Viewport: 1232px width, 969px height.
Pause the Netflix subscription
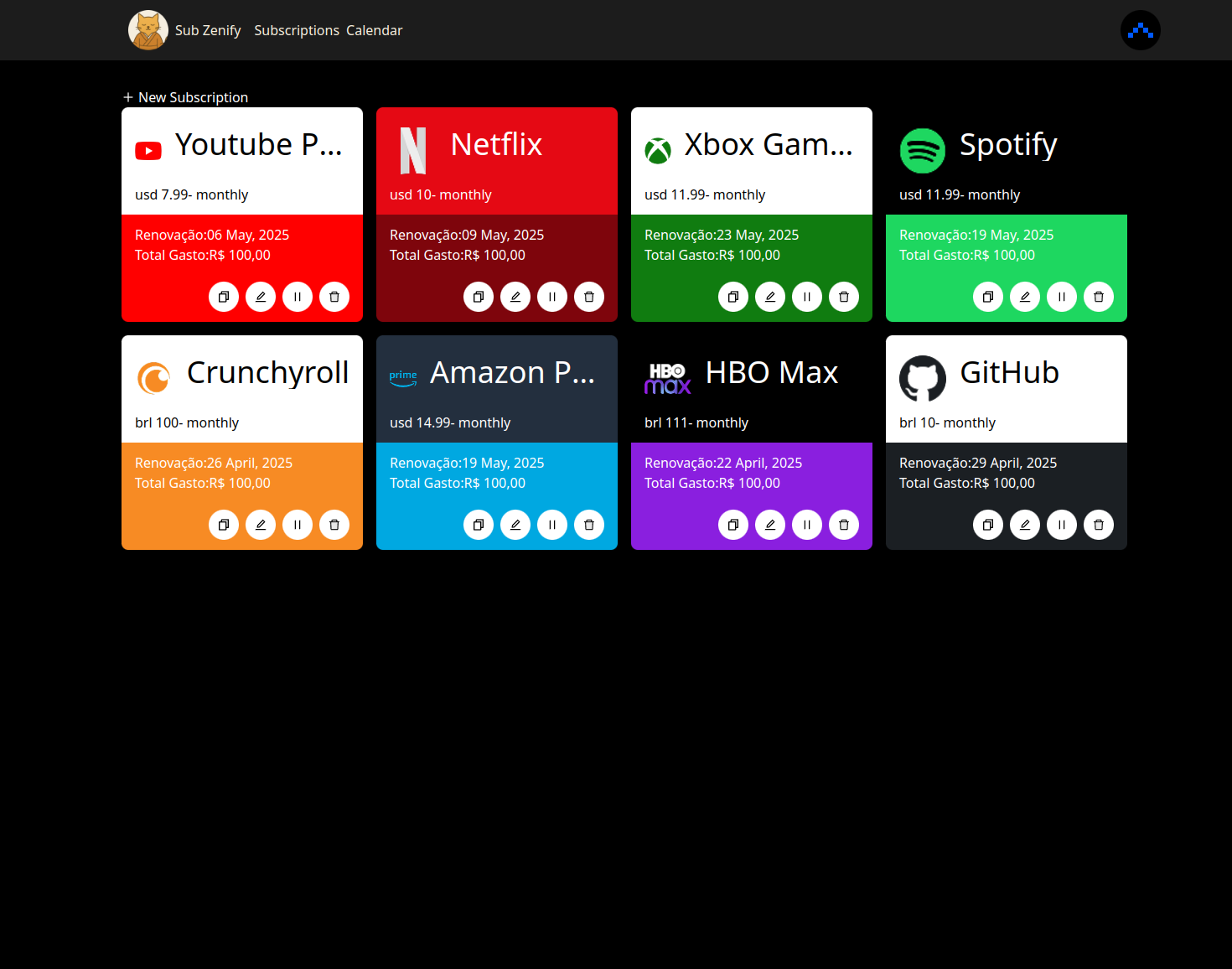pyautogui.click(x=551, y=297)
